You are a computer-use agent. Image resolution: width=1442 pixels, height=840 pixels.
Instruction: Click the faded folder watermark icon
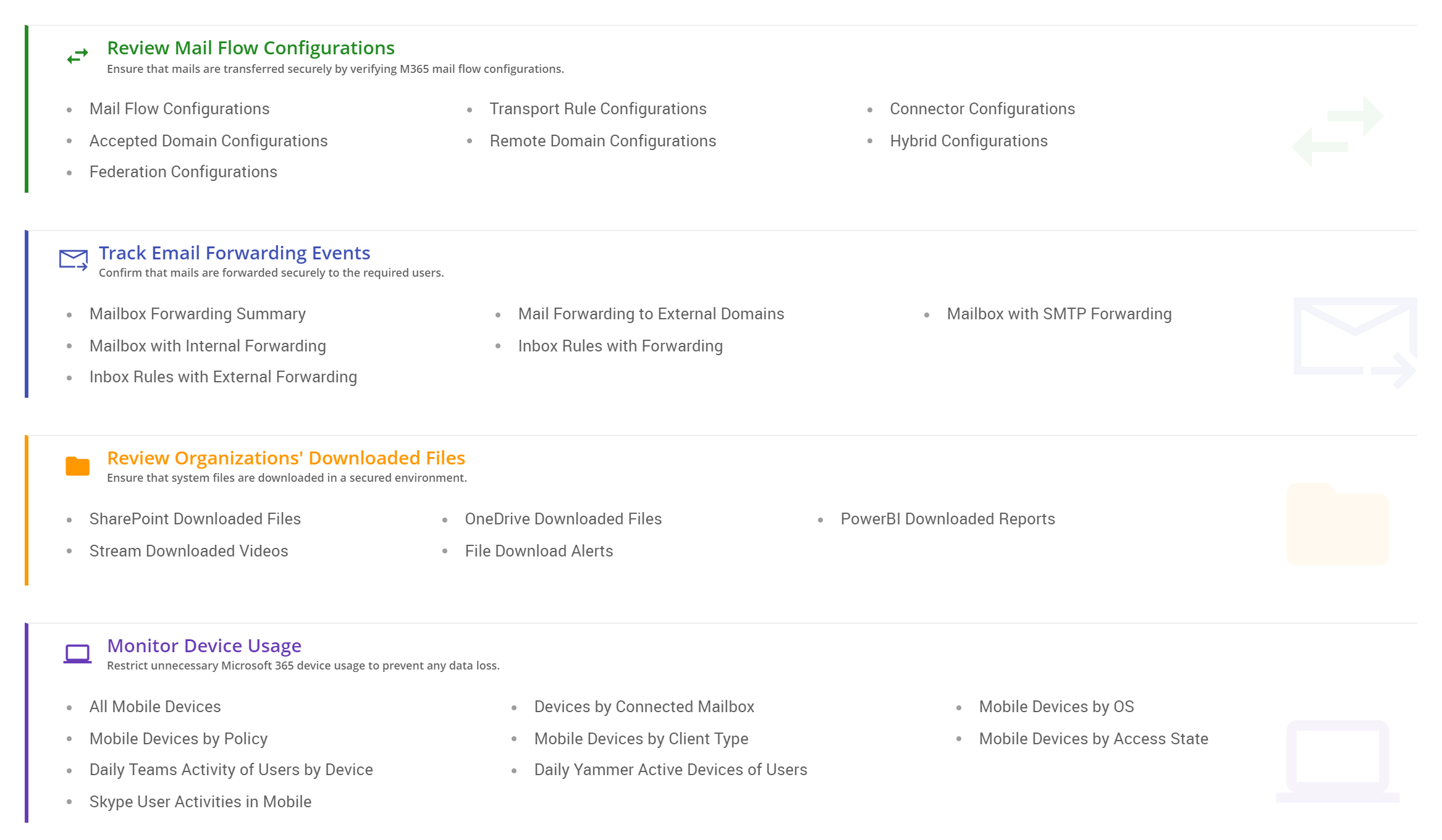[1338, 524]
